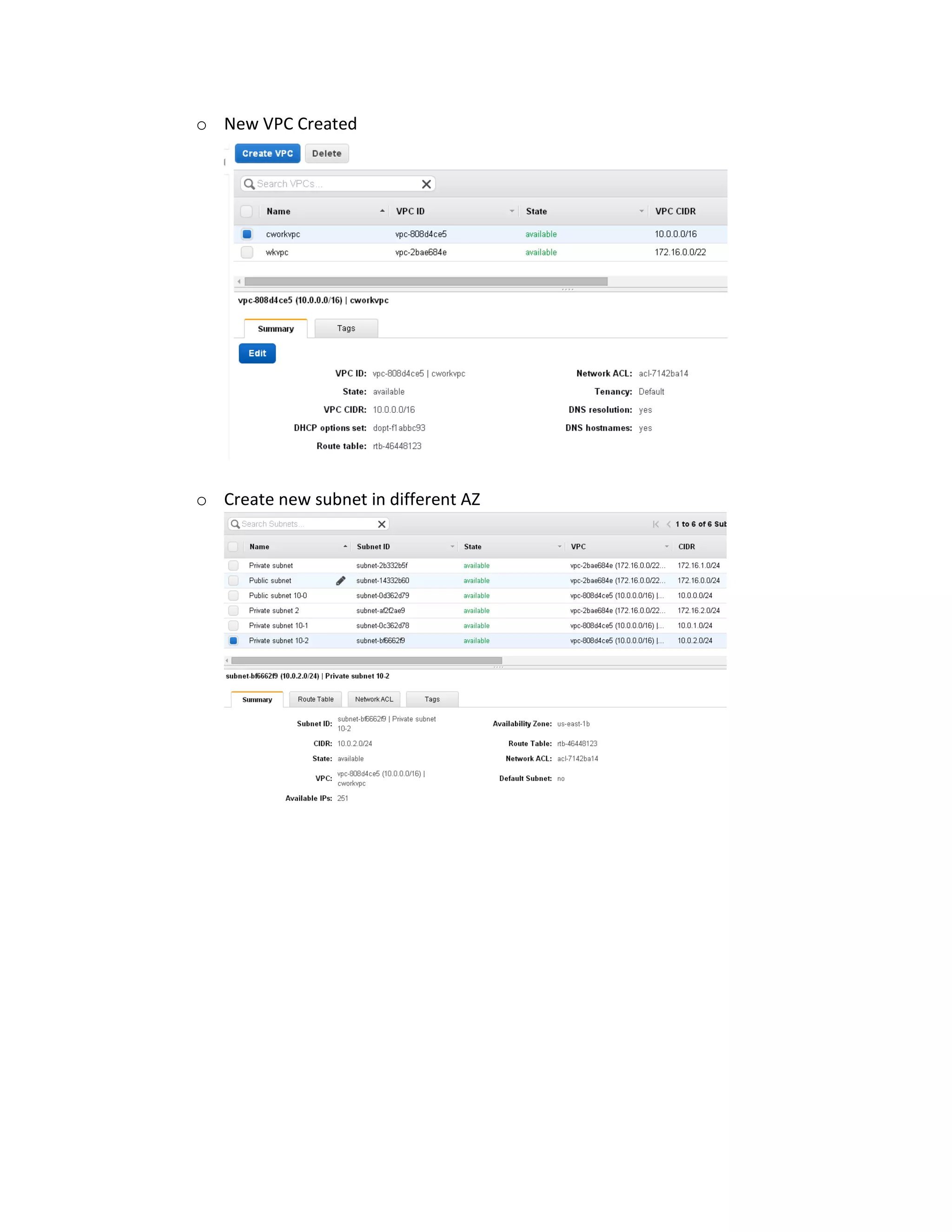The height and width of the screenshot is (1232, 952).
Task: Edit Public subnet name with the pencil icon
Action: (x=341, y=581)
